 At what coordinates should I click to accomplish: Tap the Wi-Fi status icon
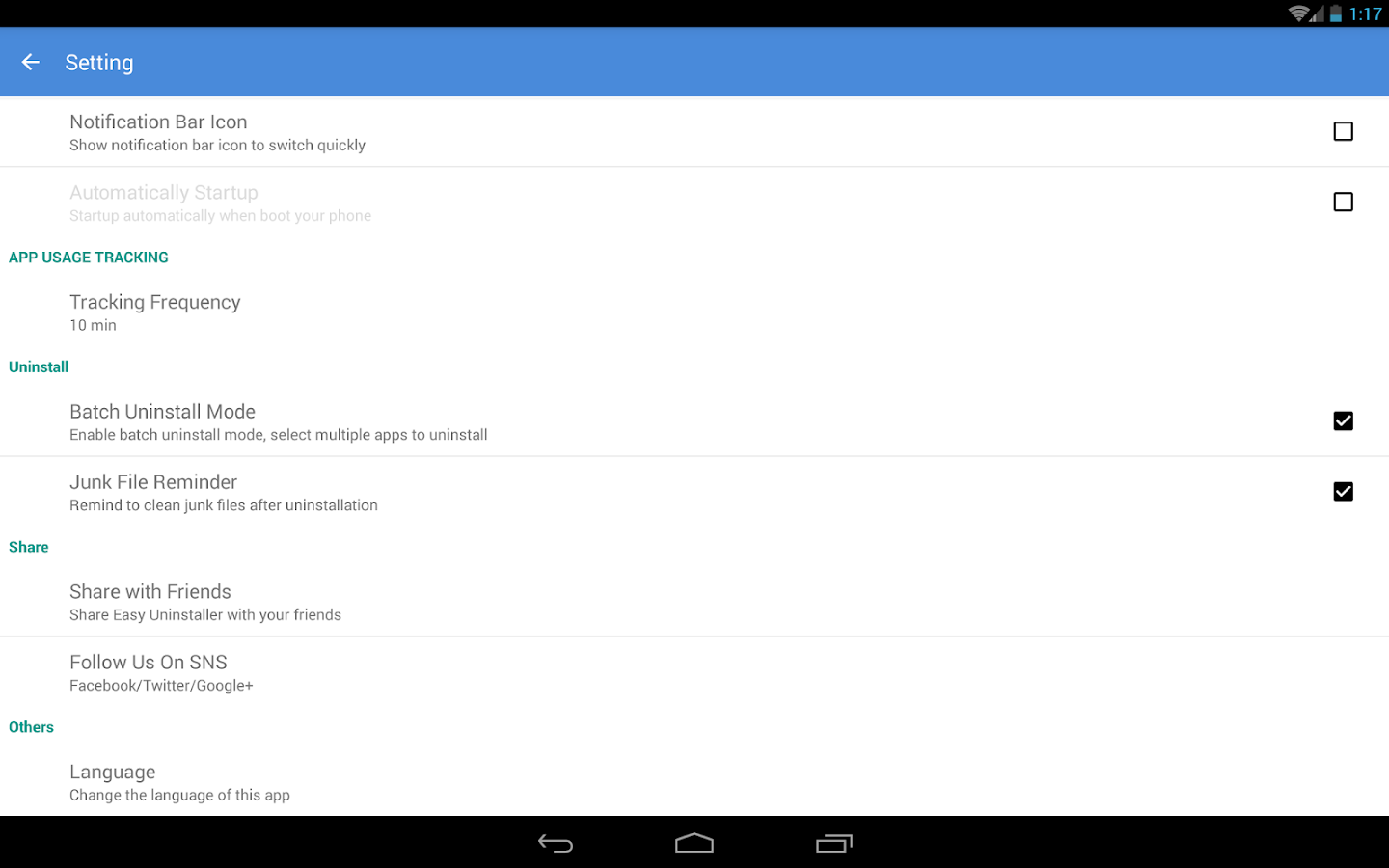coord(1298,14)
